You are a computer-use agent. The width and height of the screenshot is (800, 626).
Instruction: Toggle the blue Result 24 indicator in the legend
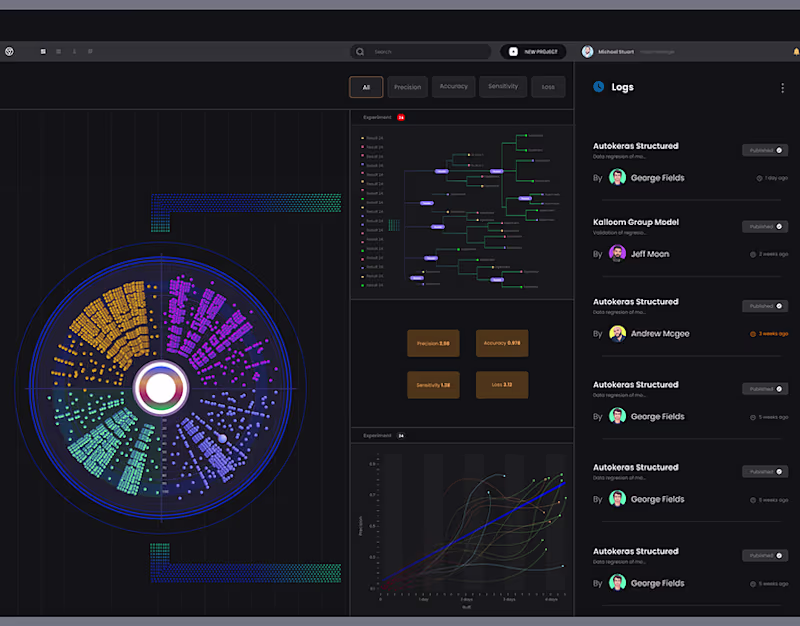click(361, 164)
